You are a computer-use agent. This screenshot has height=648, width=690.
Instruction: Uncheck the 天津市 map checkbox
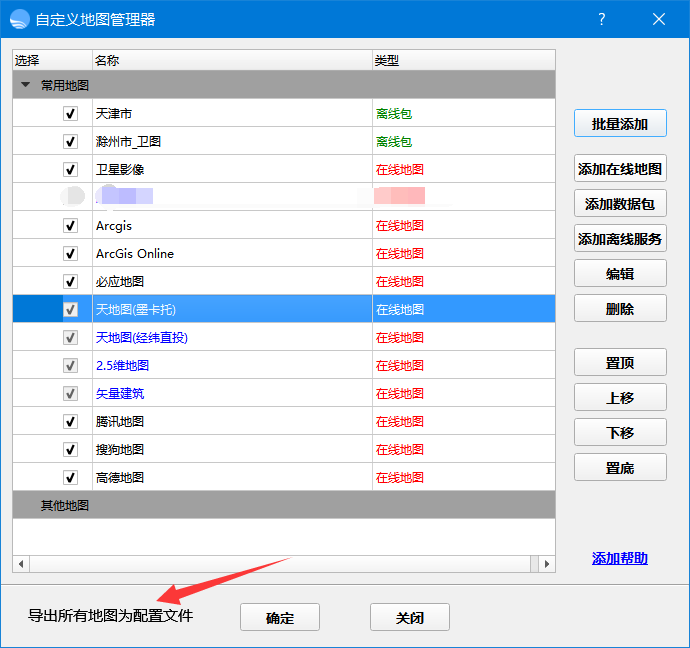(x=70, y=114)
